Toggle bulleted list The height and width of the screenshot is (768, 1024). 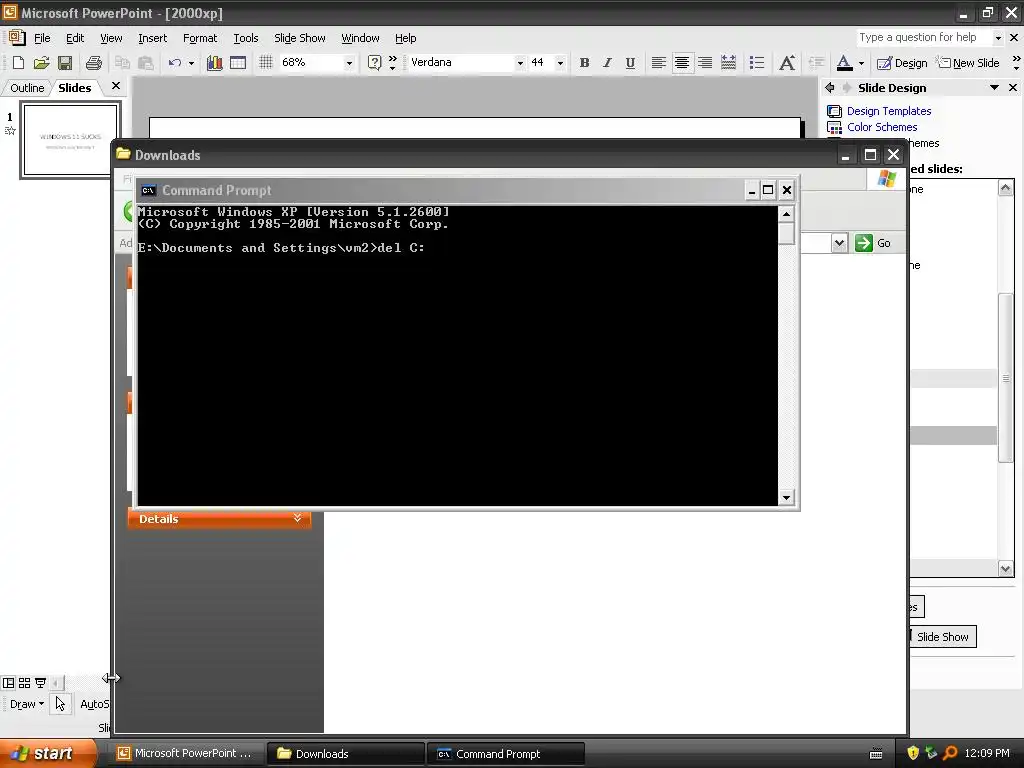tap(756, 63)
